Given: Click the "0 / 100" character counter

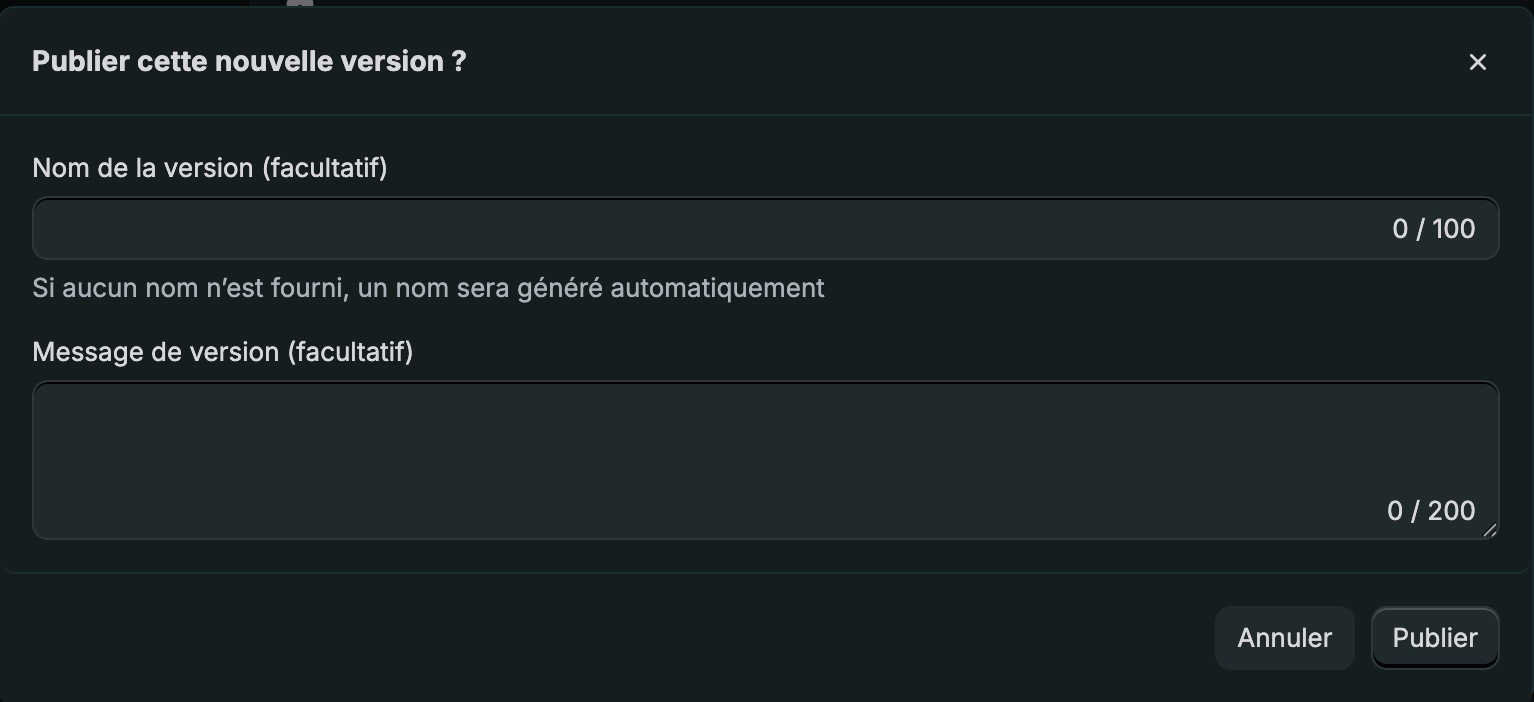Looking at the screenshot, I should [x=1433, y=229].
